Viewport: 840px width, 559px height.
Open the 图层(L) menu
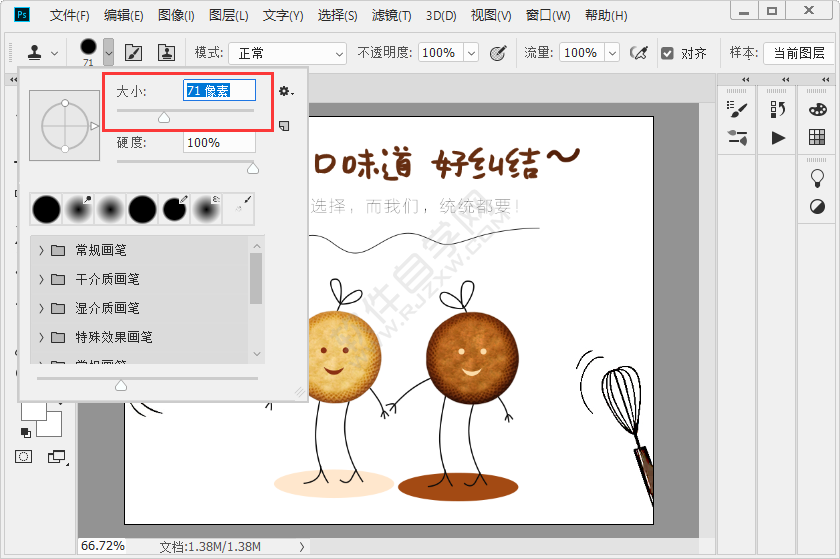coord(229,16)
